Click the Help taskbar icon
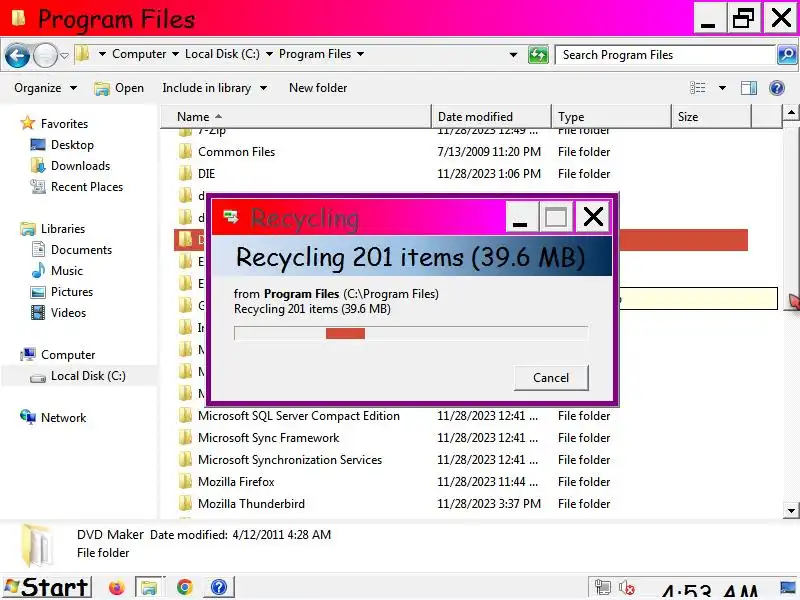 coord(219,587)
